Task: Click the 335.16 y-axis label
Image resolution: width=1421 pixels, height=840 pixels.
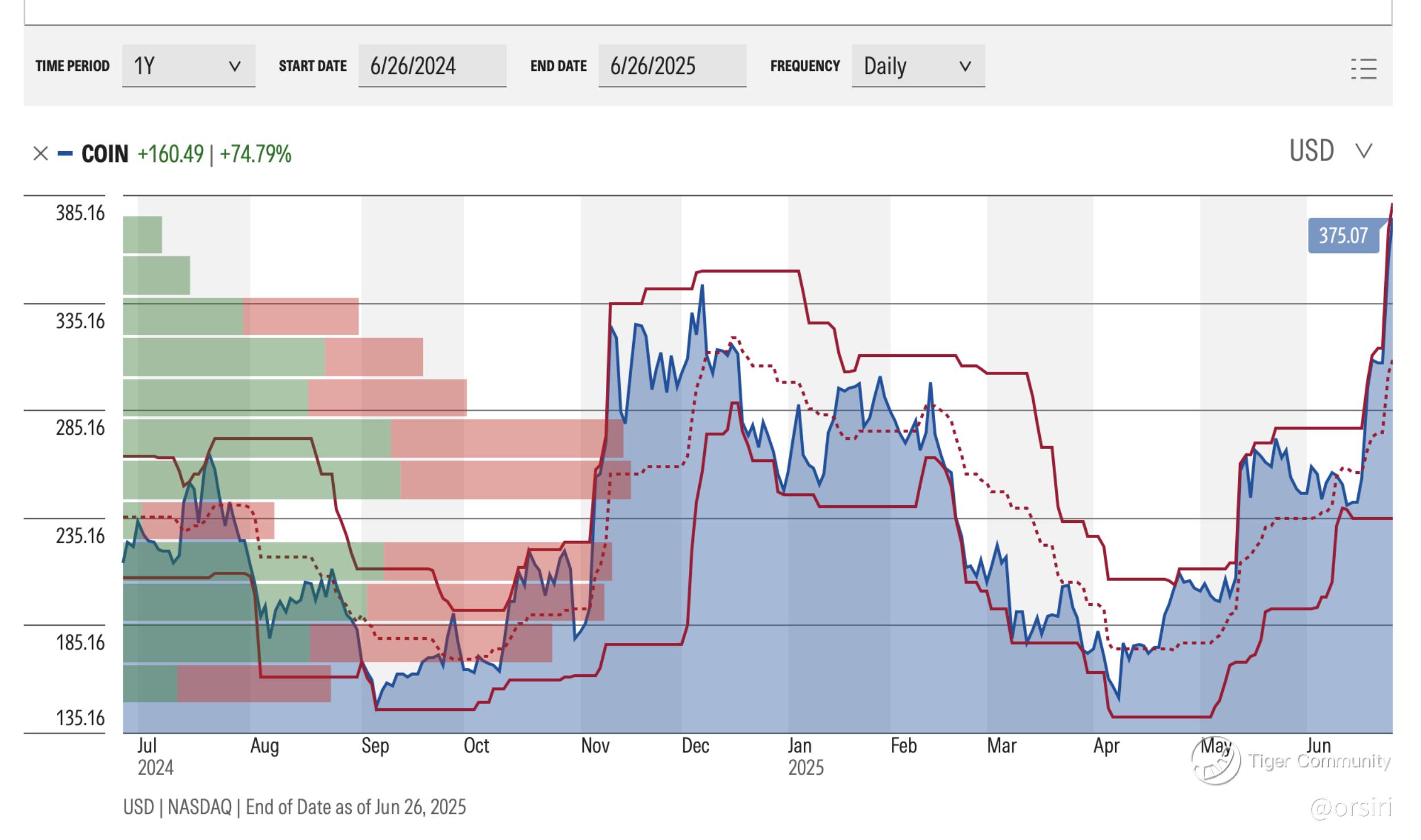Action: click(80, 321)
